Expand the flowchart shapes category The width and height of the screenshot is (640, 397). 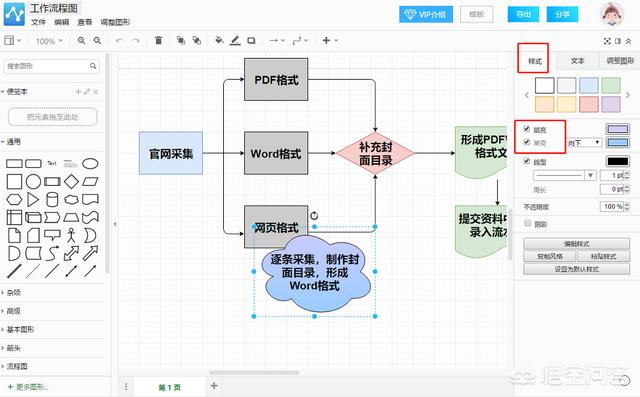coord(17,366)
